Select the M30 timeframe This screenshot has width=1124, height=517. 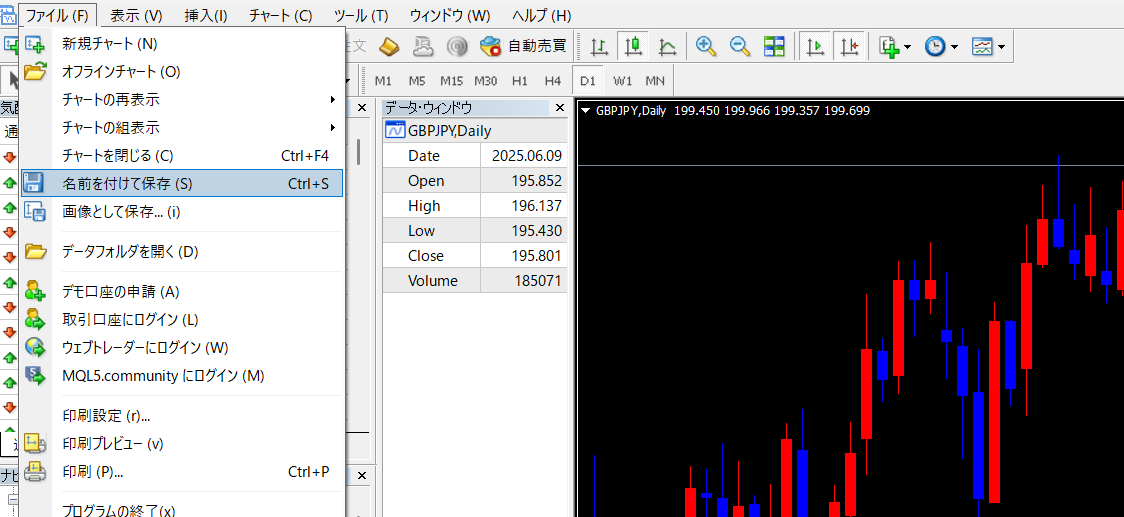pyautogui.click(x=485, y=81)
